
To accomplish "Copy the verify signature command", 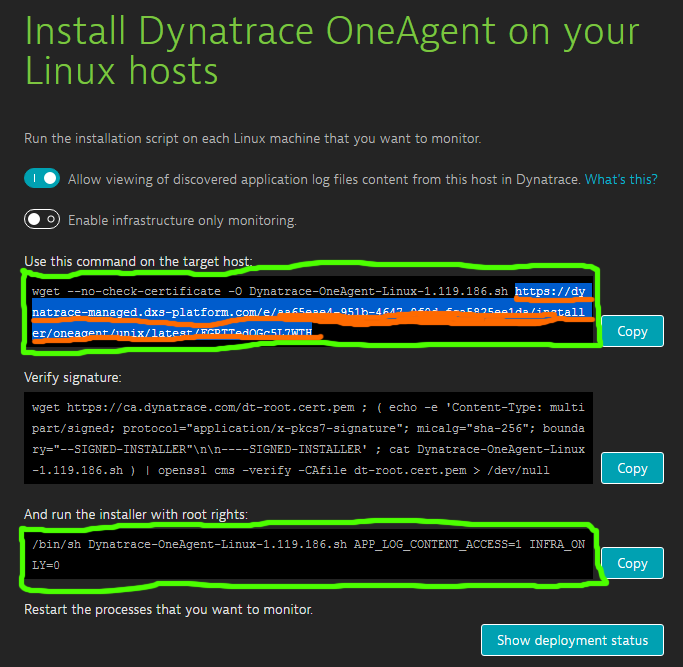I will pos(632,468).
